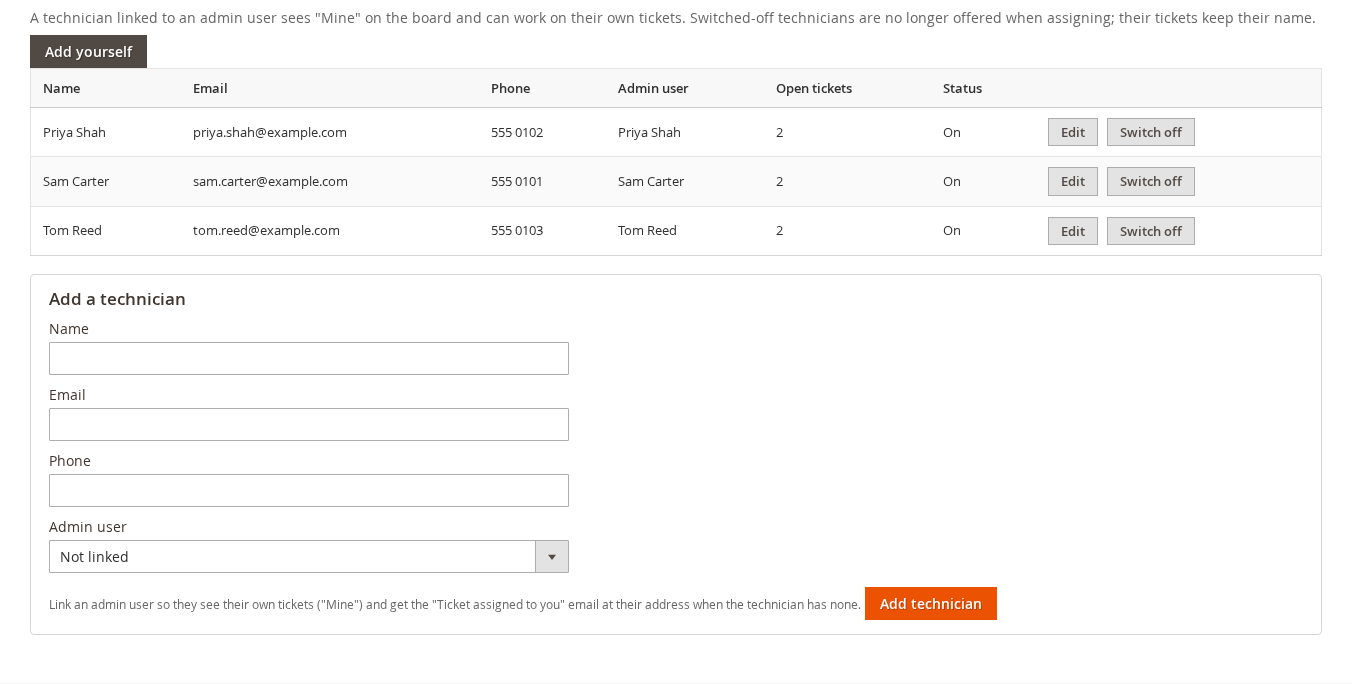Select the email sam.carter@example.com
The height and width of the screenshot is (684, 1352).
(x=270, y=181)
